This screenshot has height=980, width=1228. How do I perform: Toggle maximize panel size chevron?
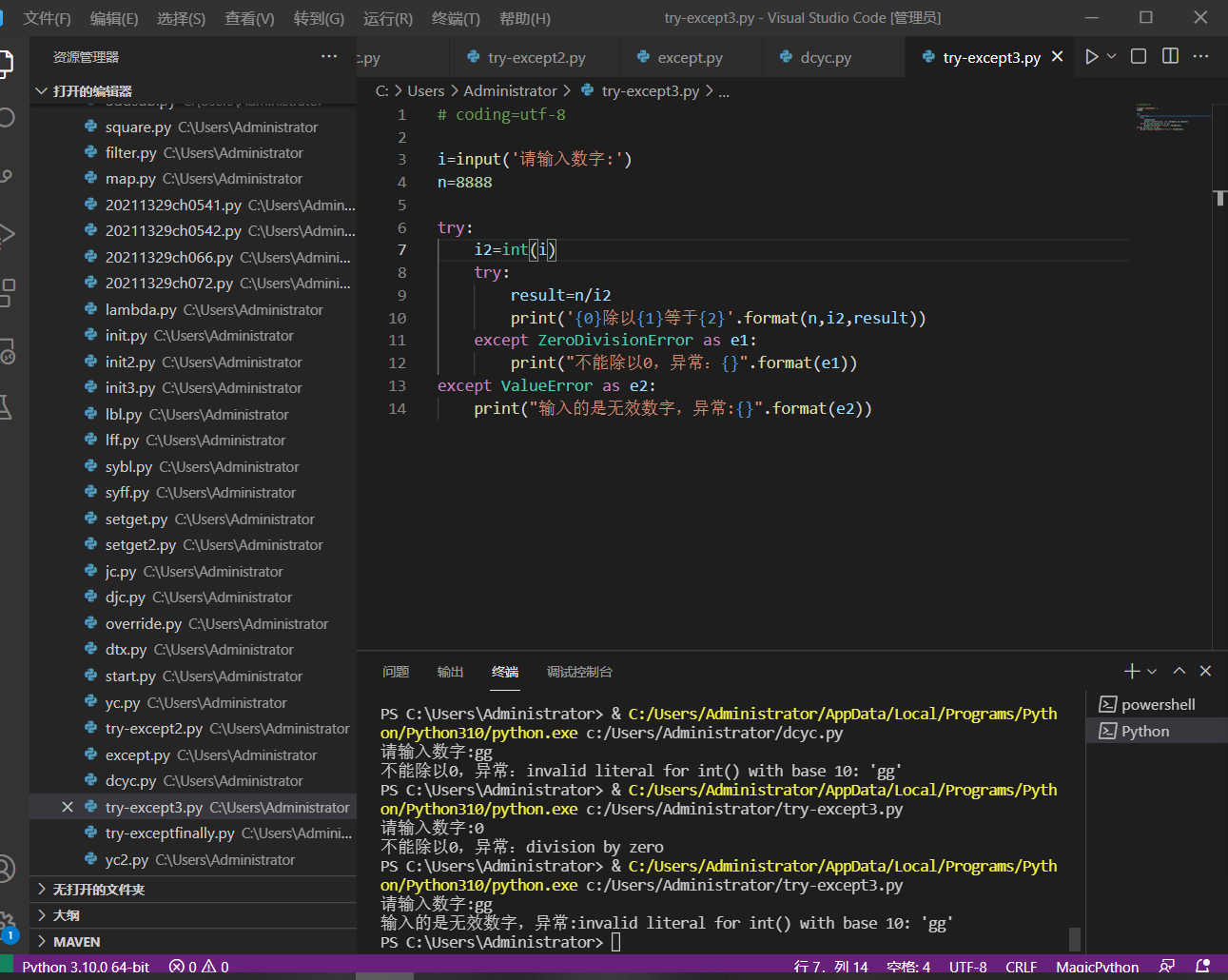point(1179,672)
